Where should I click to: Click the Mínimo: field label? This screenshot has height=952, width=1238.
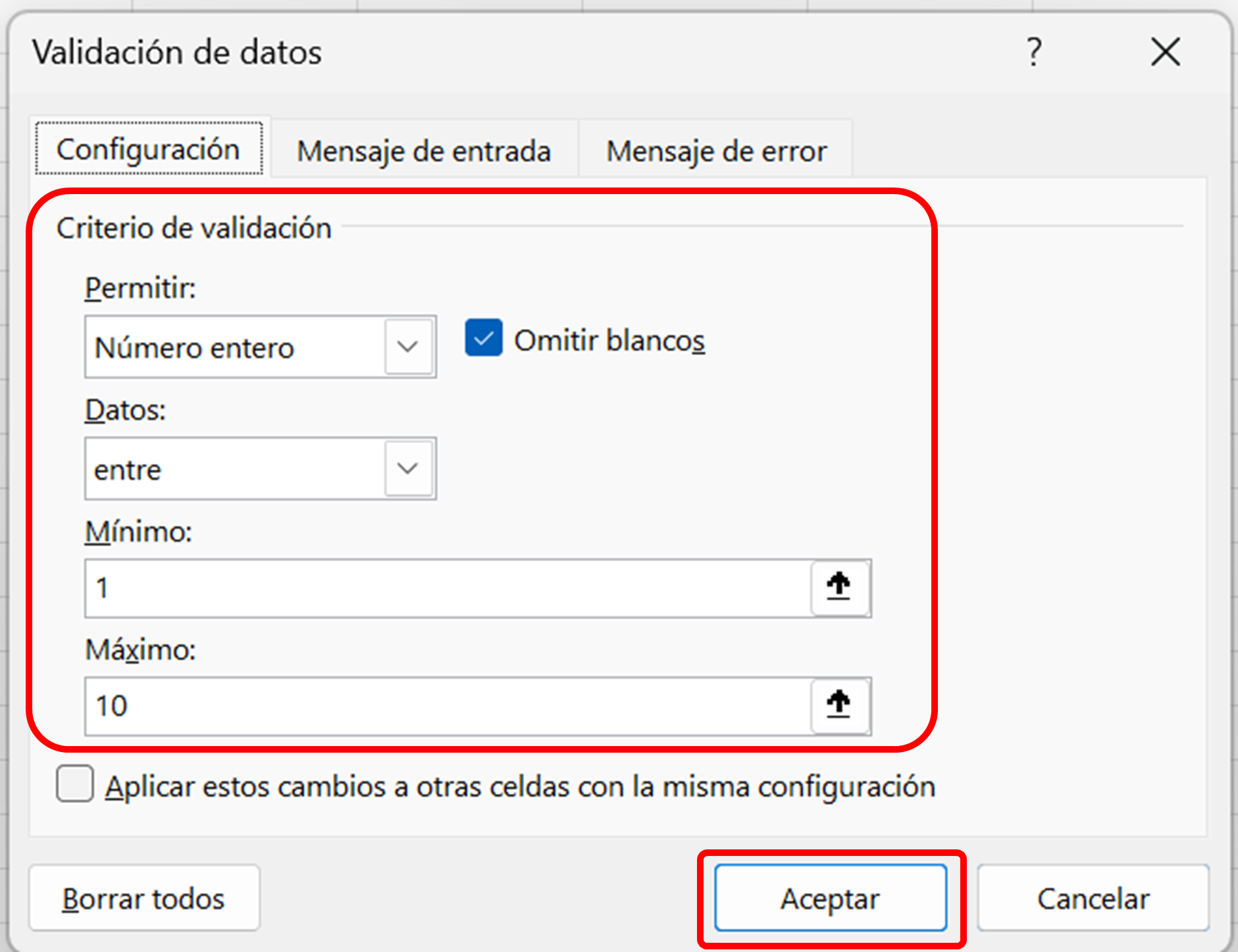(138, 532)
